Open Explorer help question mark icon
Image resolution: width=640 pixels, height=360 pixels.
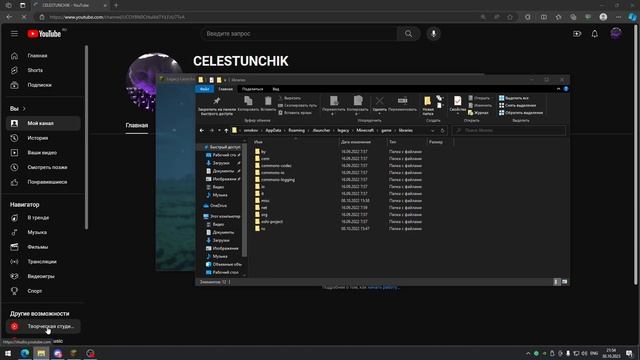(x=566, y=89)
